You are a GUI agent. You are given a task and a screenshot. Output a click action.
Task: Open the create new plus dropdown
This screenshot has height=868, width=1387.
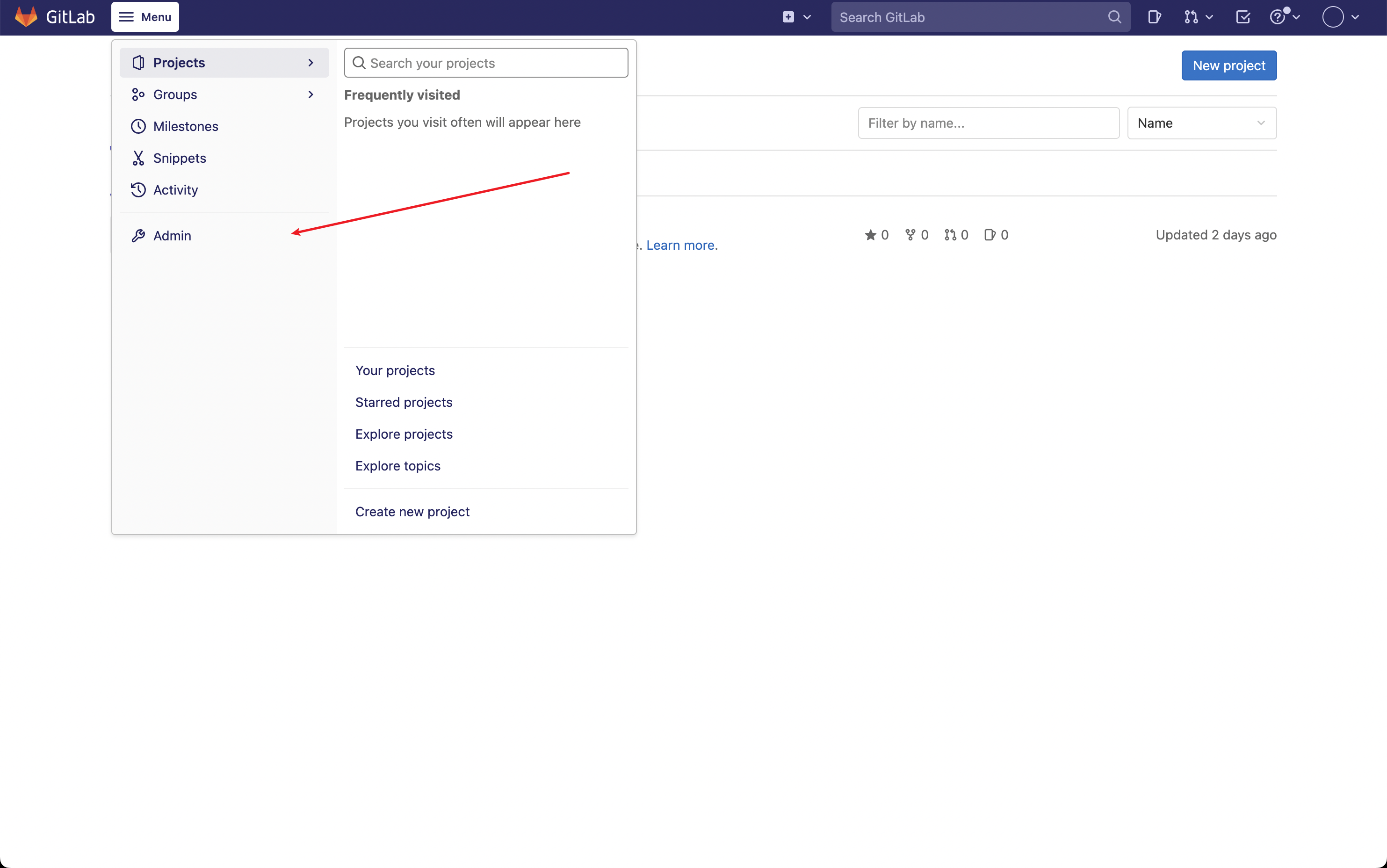796,17
